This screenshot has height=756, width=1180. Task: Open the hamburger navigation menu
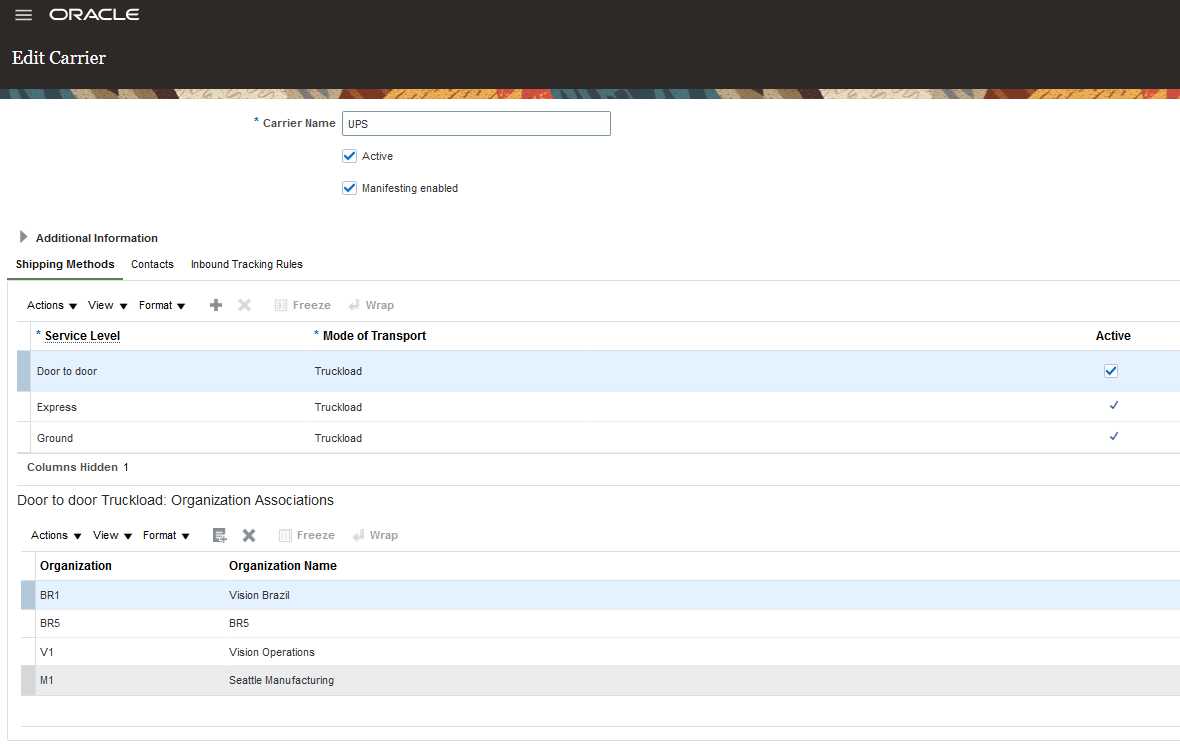(x=23, y=15)
